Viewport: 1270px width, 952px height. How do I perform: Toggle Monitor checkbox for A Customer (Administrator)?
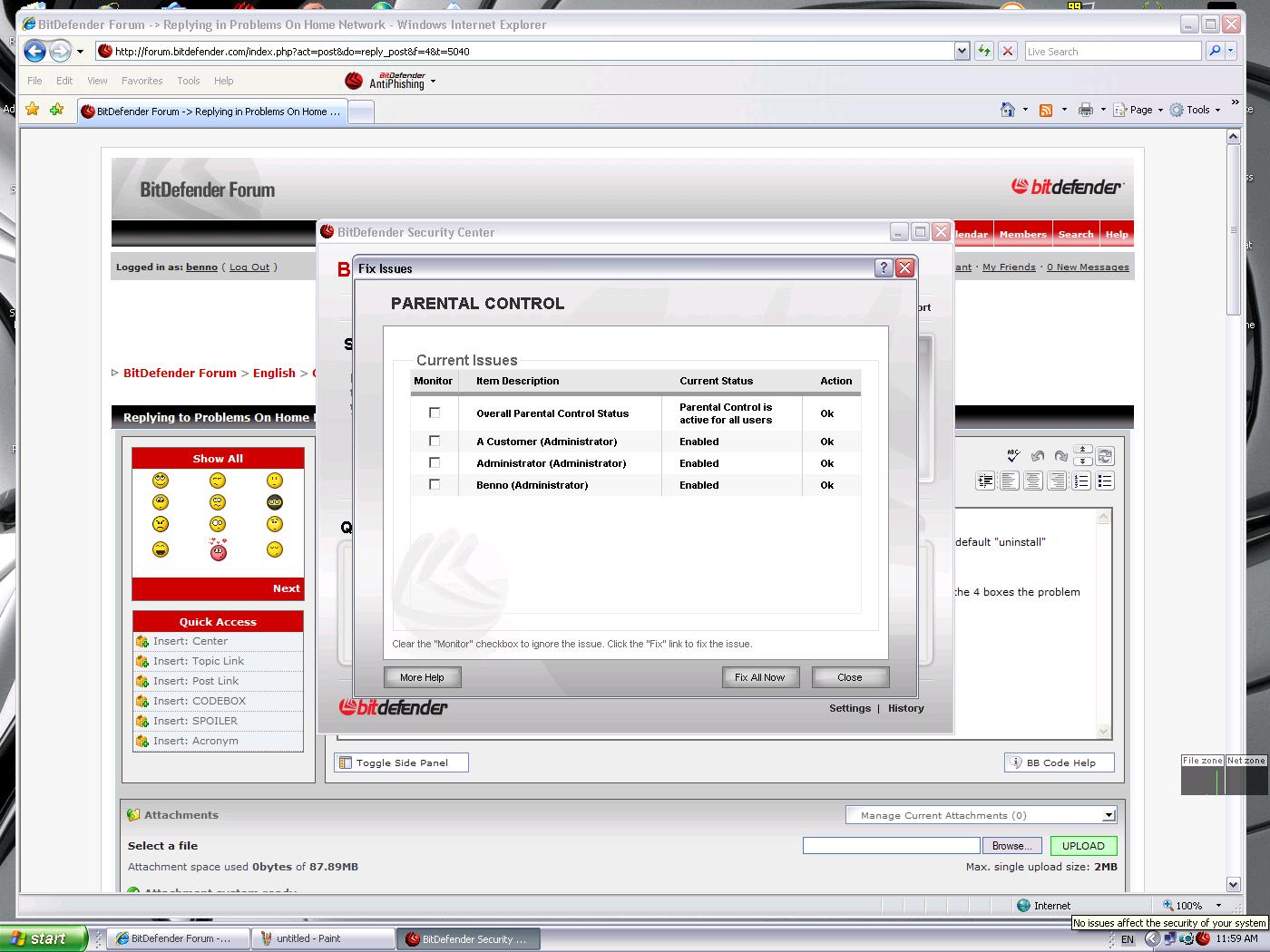click(x=435, y=441)
